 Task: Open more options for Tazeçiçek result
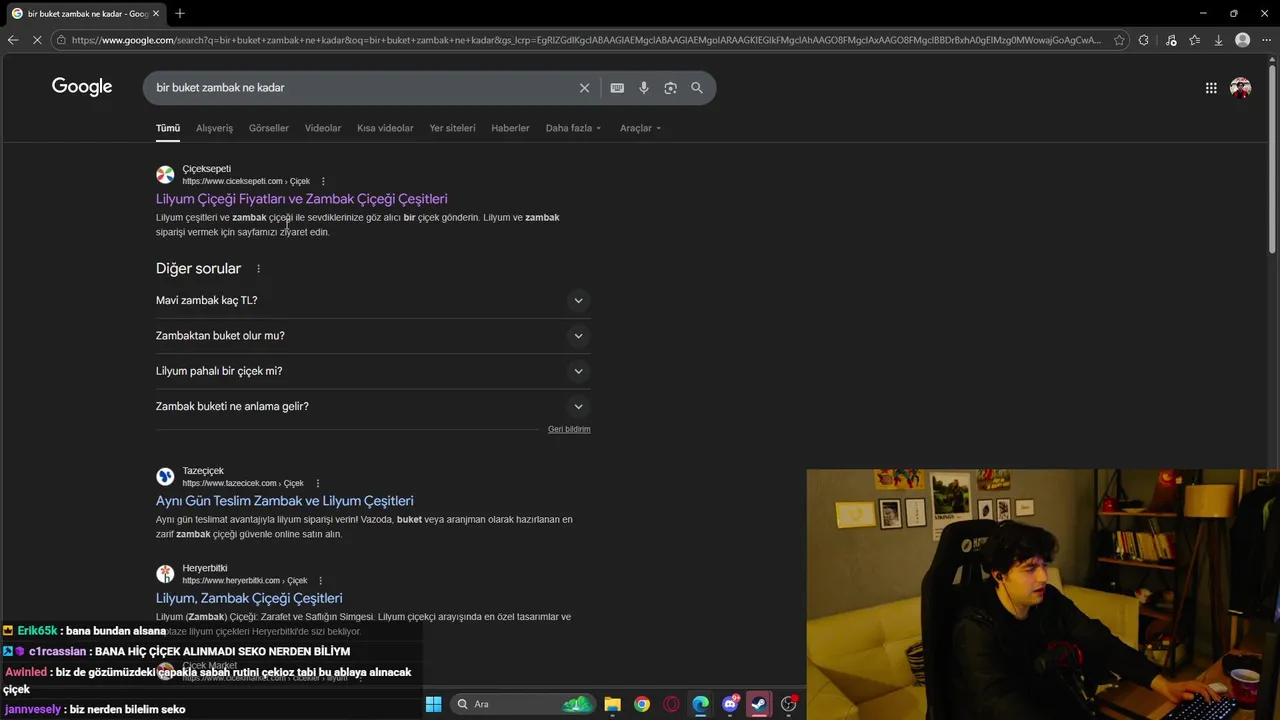click(318, 483)
